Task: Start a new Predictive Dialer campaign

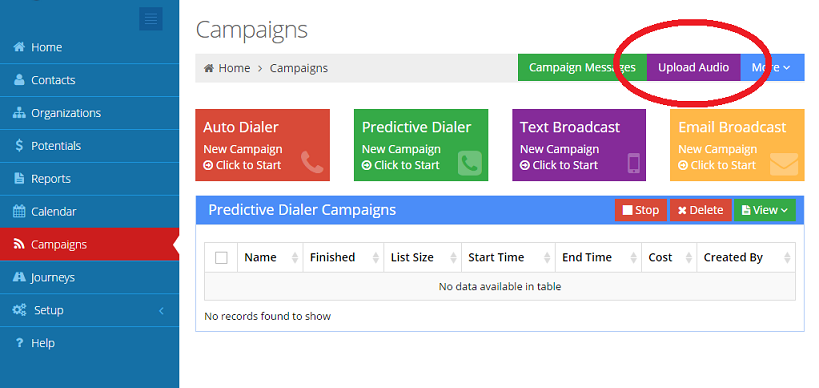Action: 421,145
